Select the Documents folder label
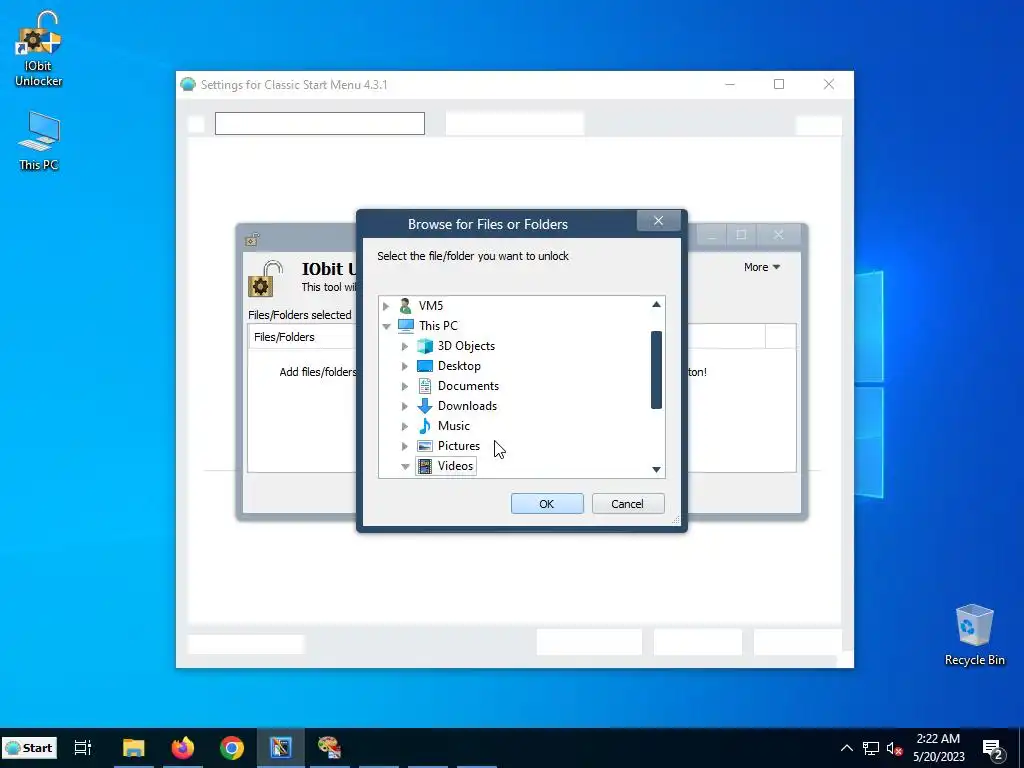This screenshot has height=768, width=1024. click(x=468, y=386)
